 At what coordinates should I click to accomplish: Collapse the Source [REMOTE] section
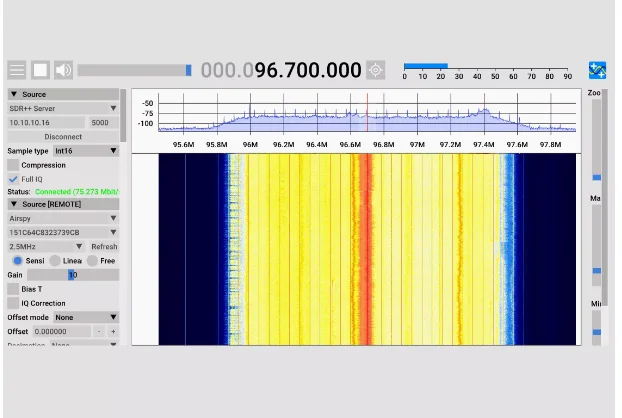coord(63,204)
